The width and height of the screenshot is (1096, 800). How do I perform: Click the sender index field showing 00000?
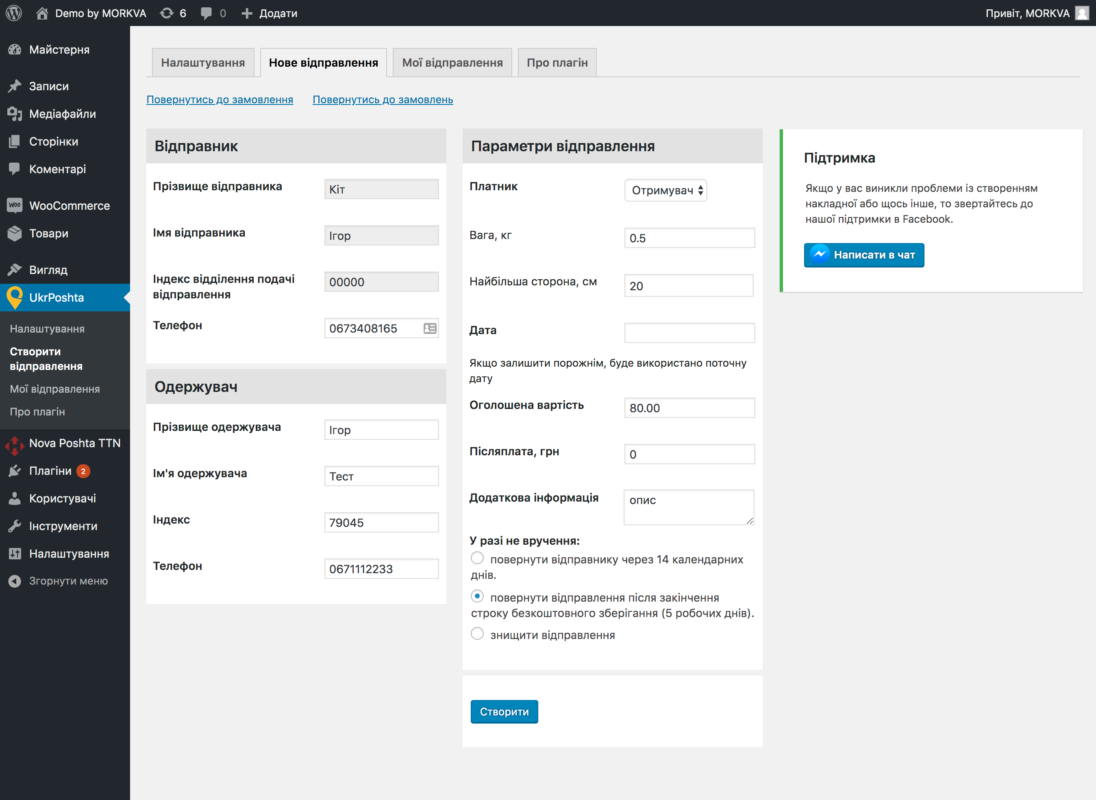(x=382, y=282)
